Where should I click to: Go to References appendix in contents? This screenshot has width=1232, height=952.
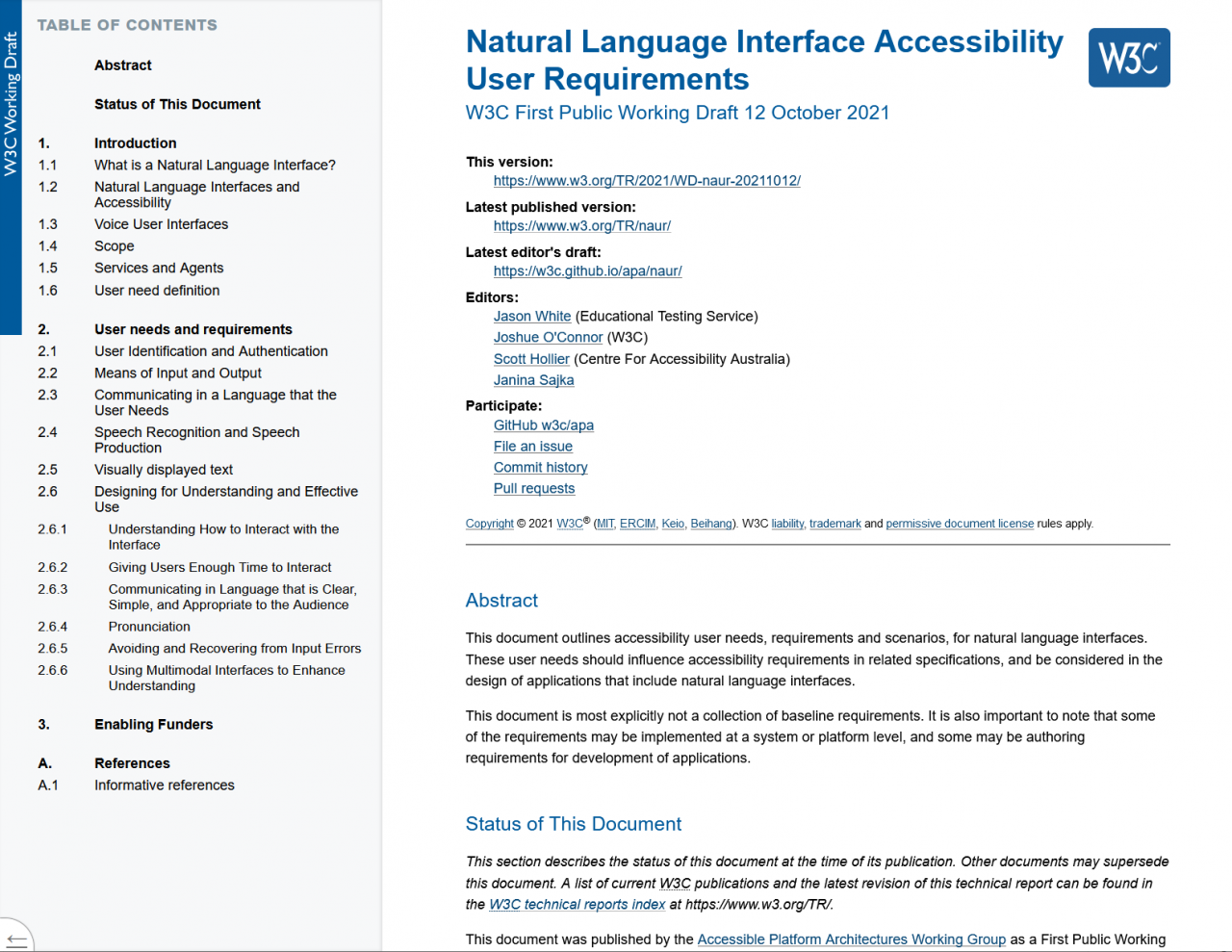pos(132,763)
